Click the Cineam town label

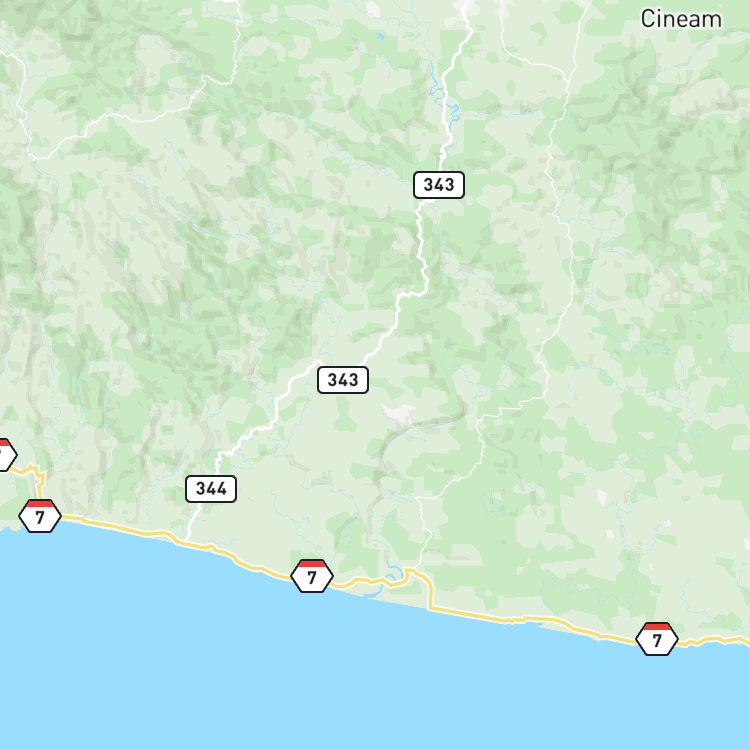(x=681, y=19)
